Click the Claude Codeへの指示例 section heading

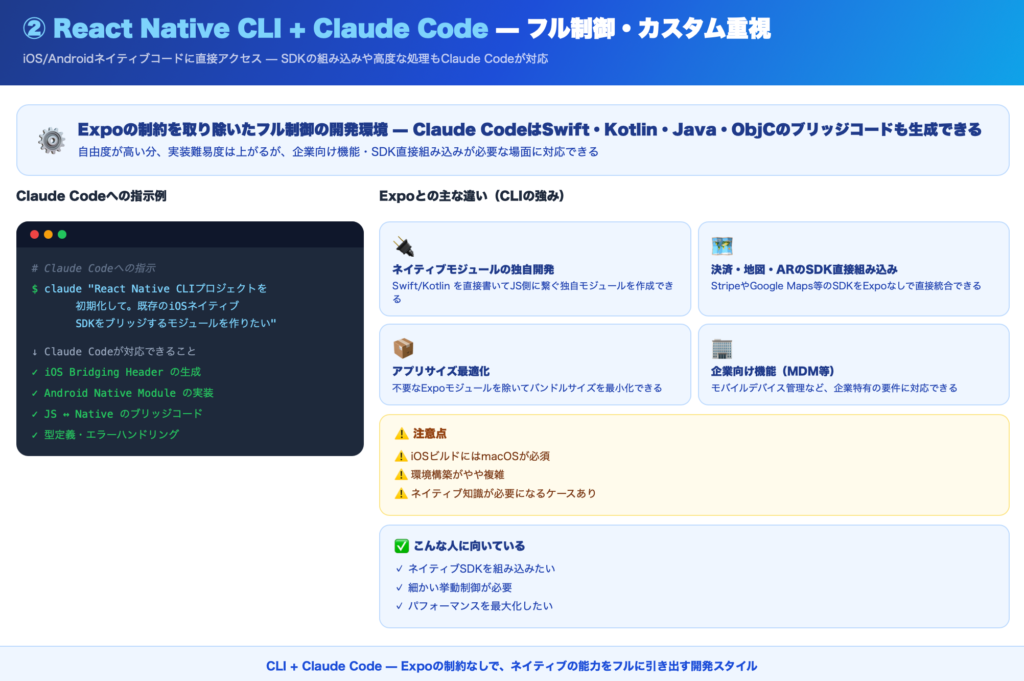[91, 196]
